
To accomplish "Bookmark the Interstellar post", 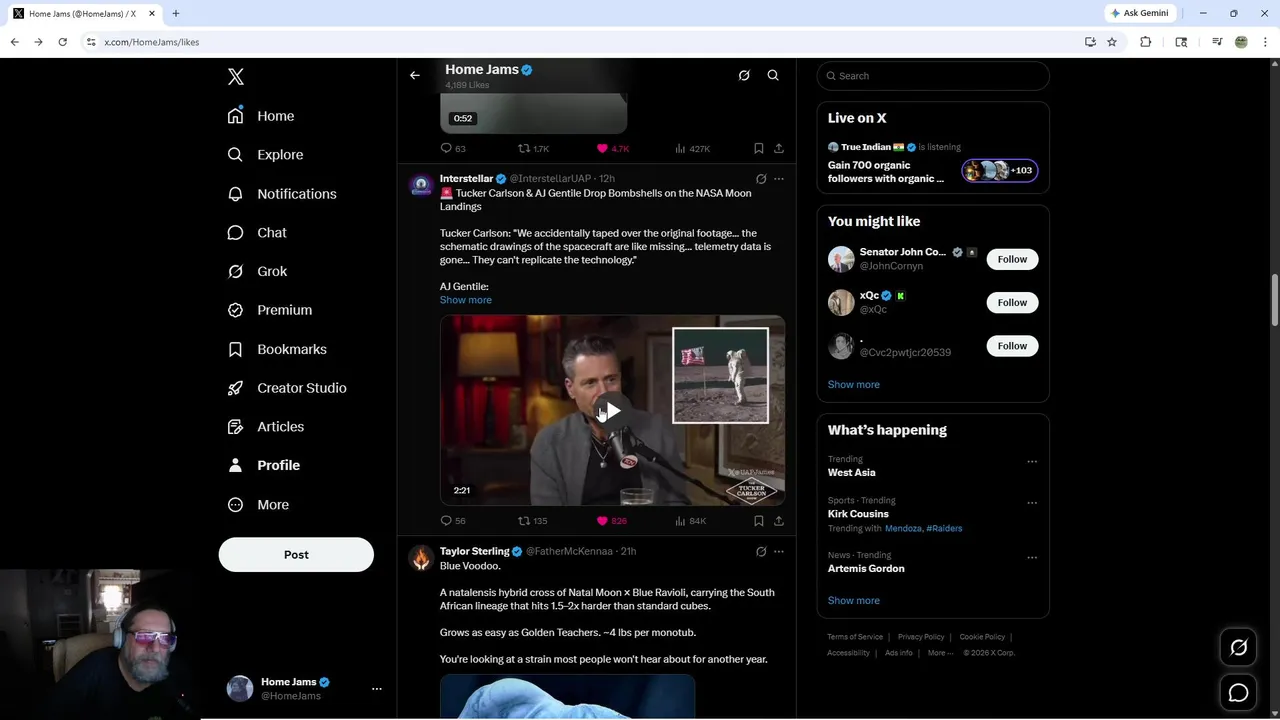I will pos(759,521).
